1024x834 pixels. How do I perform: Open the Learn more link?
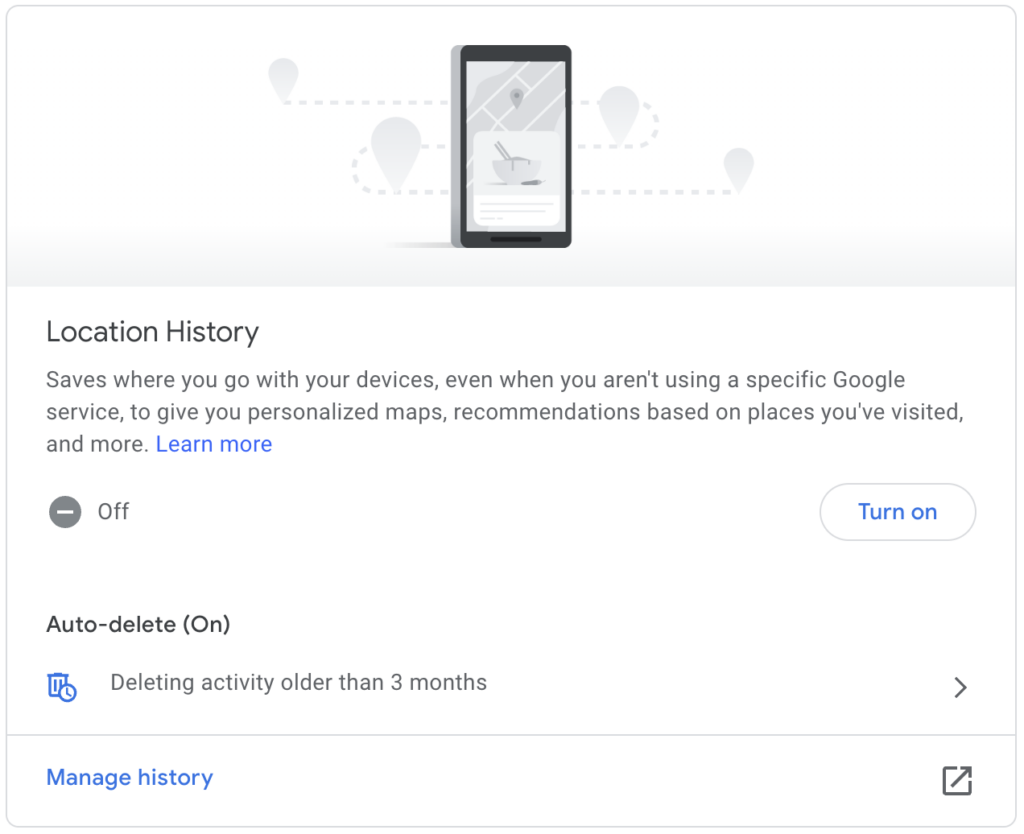pyautogui.click(x=213, y=444)
